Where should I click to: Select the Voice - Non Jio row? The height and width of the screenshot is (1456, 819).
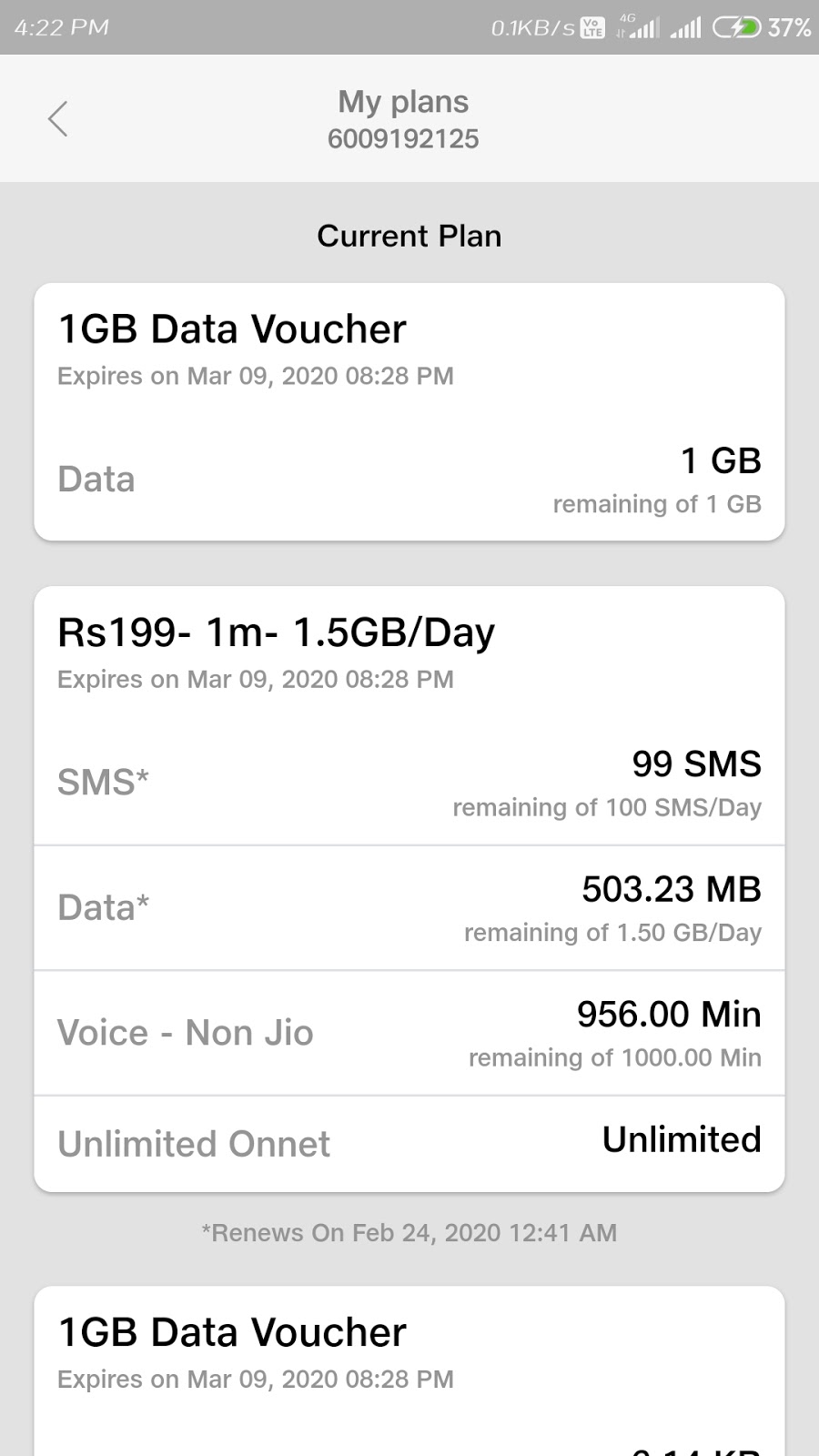coord(409,1034)
